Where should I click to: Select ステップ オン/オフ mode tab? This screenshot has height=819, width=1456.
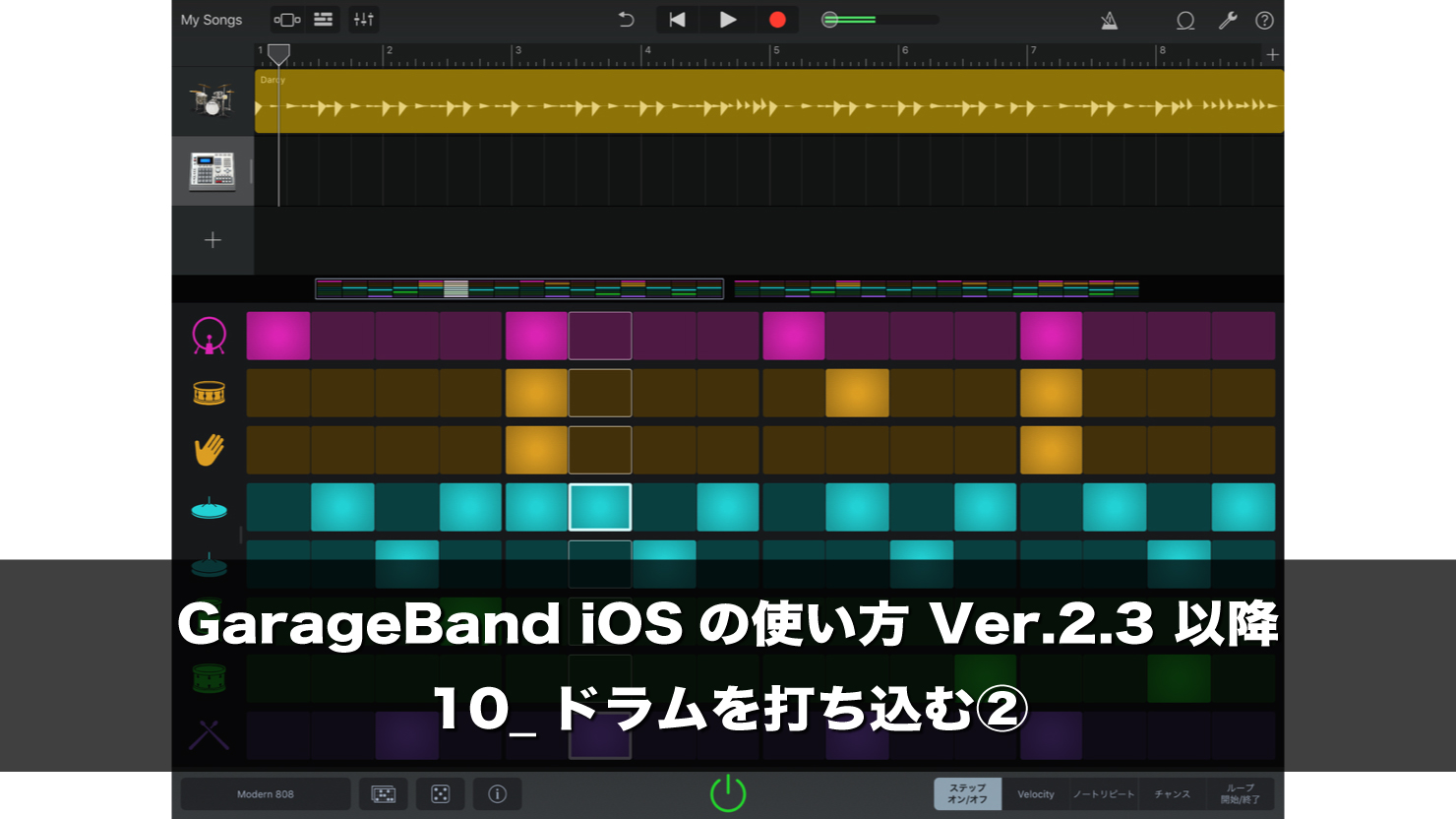point(968,793)
